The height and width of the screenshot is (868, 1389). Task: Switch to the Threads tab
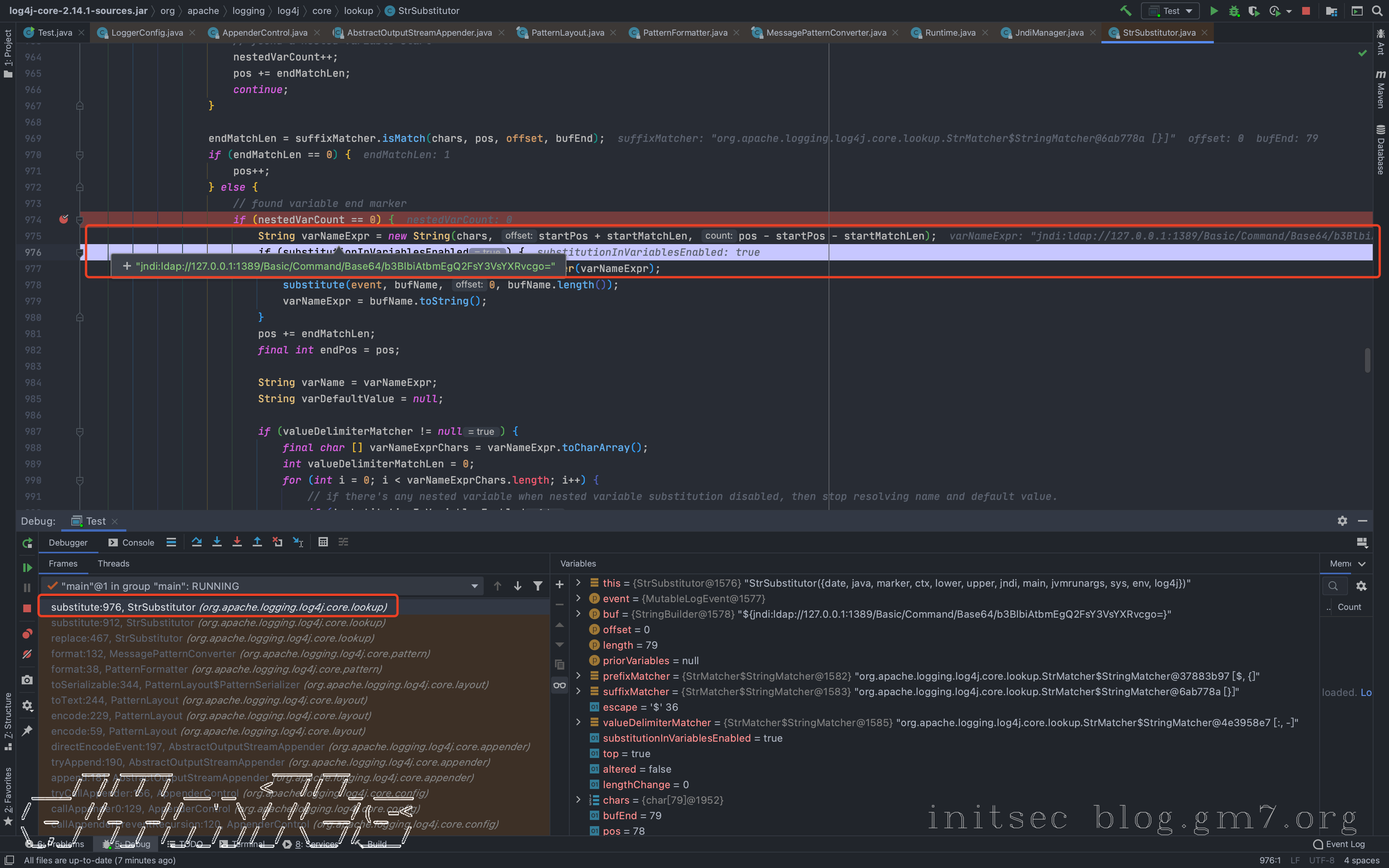coord(113,564)
